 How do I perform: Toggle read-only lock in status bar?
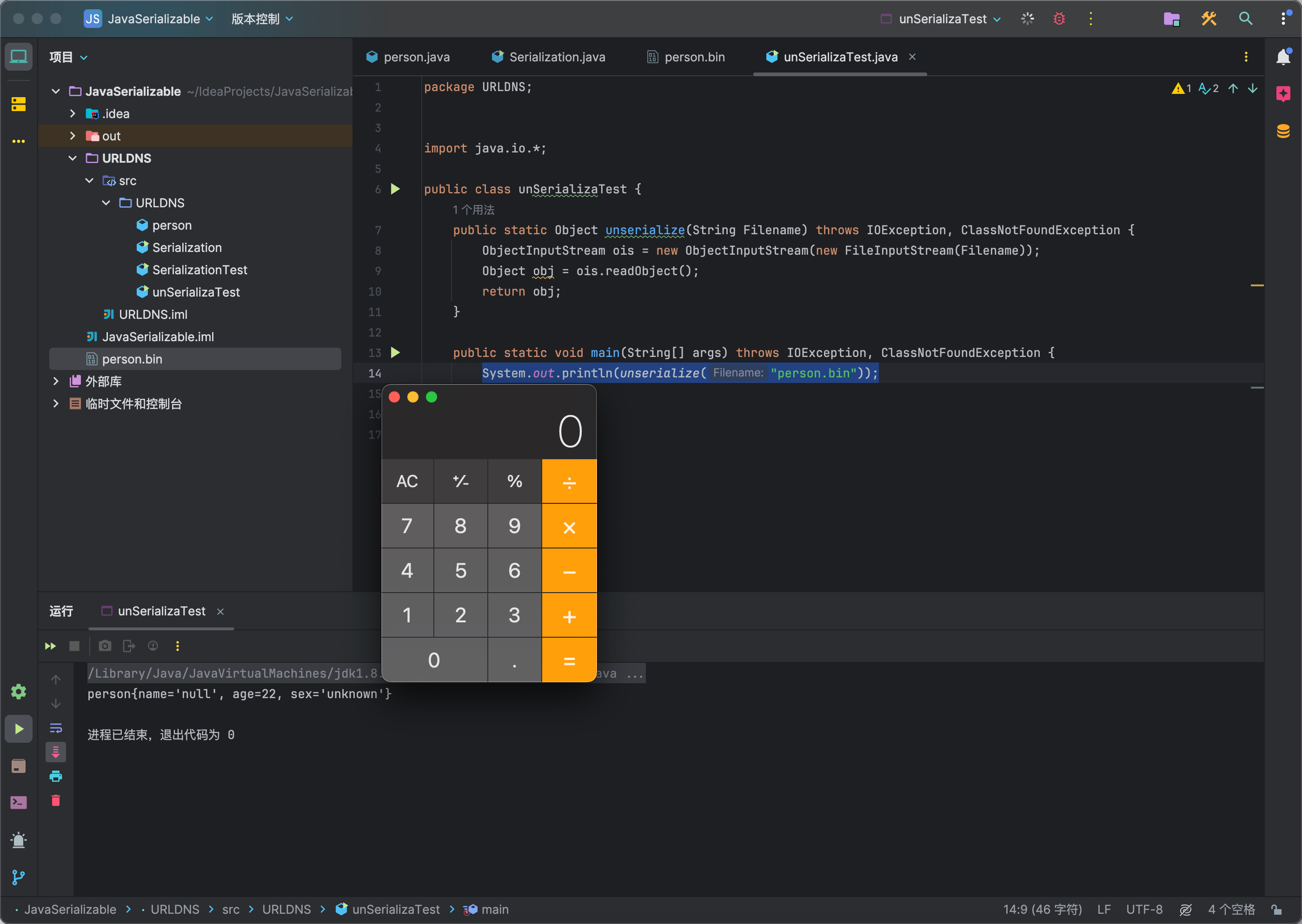tap(1276, 909)
